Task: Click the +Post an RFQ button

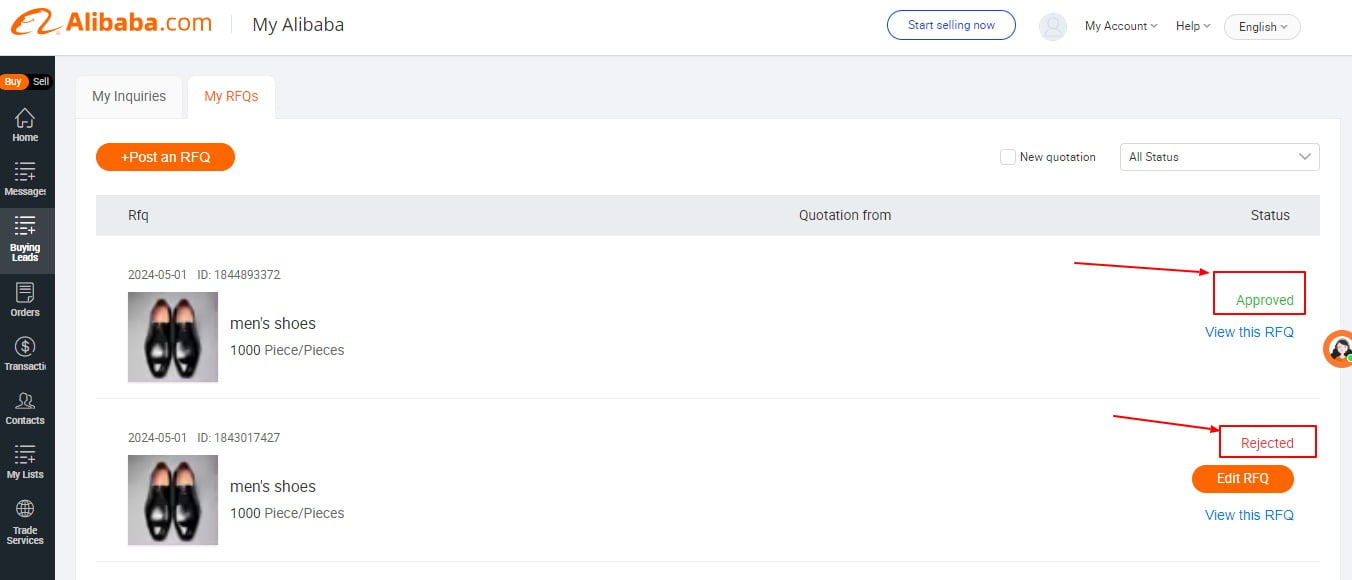Action: tap(165, 157)
